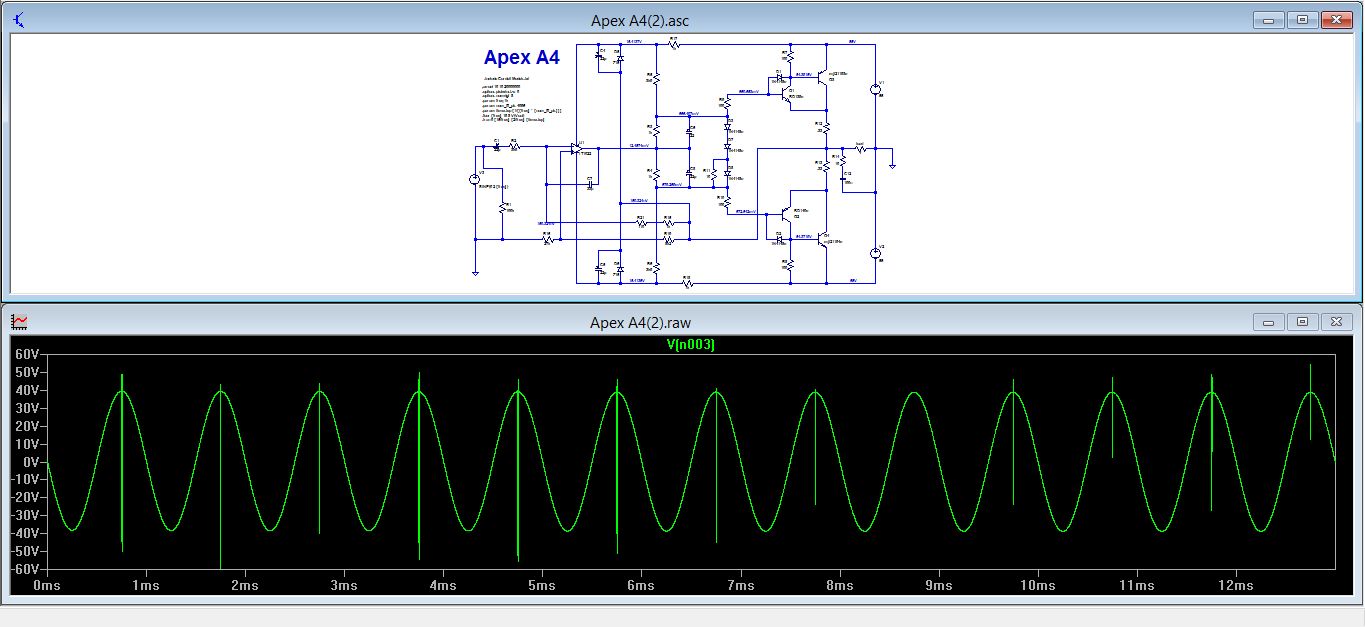
Task: Click the waveform window icon beside Apex A4(2).raw
Action: (20, 321)
